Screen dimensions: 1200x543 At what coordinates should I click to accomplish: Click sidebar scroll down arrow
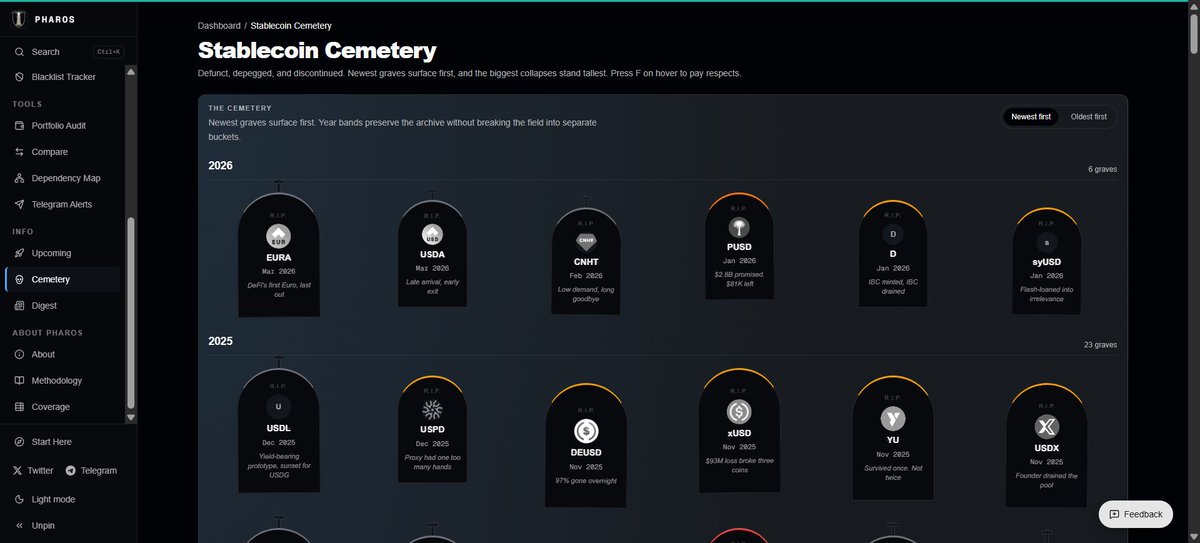tap(130, 417)
